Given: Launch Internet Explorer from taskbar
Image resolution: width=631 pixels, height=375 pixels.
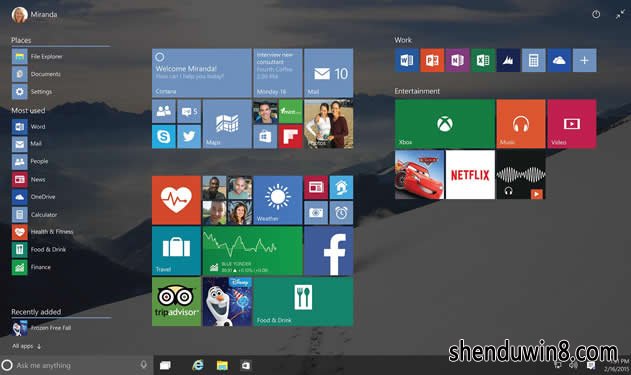Looking at the screenshot, I should (198, 365).
